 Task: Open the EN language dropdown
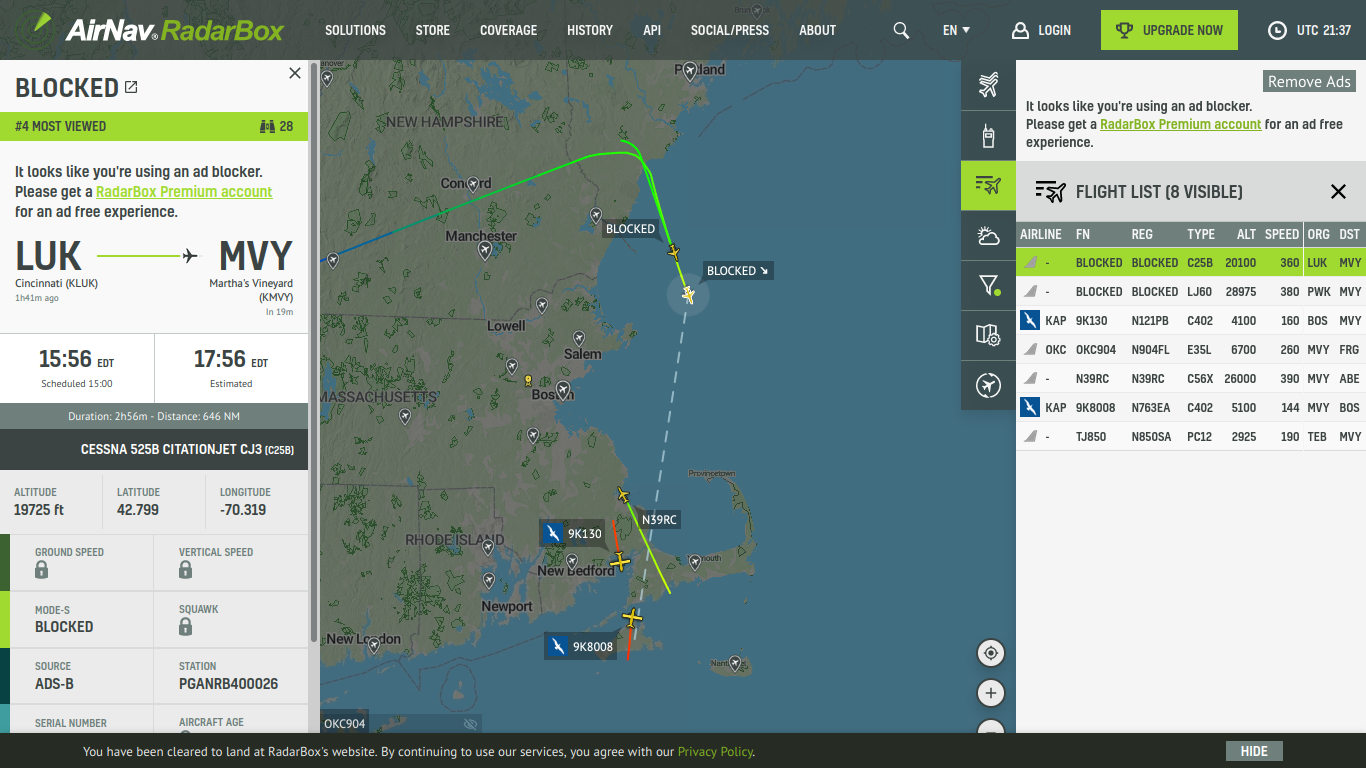point(956,30)
